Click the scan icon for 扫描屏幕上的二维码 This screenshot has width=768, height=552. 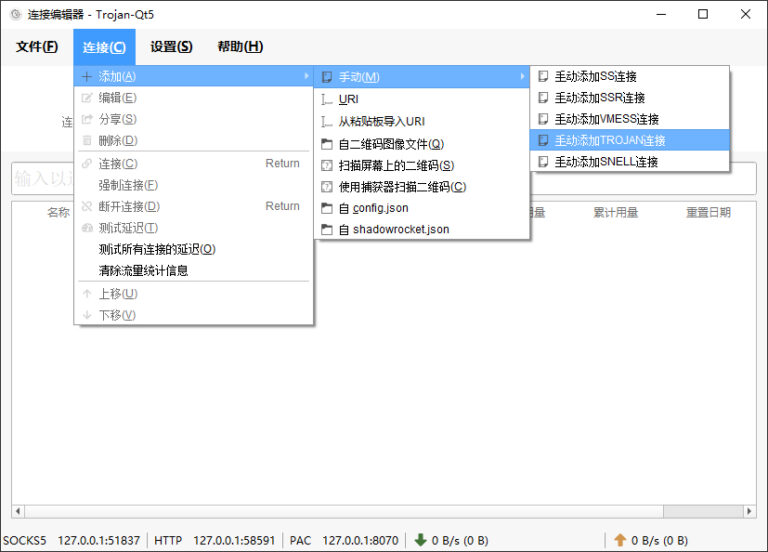pos(327,166)
